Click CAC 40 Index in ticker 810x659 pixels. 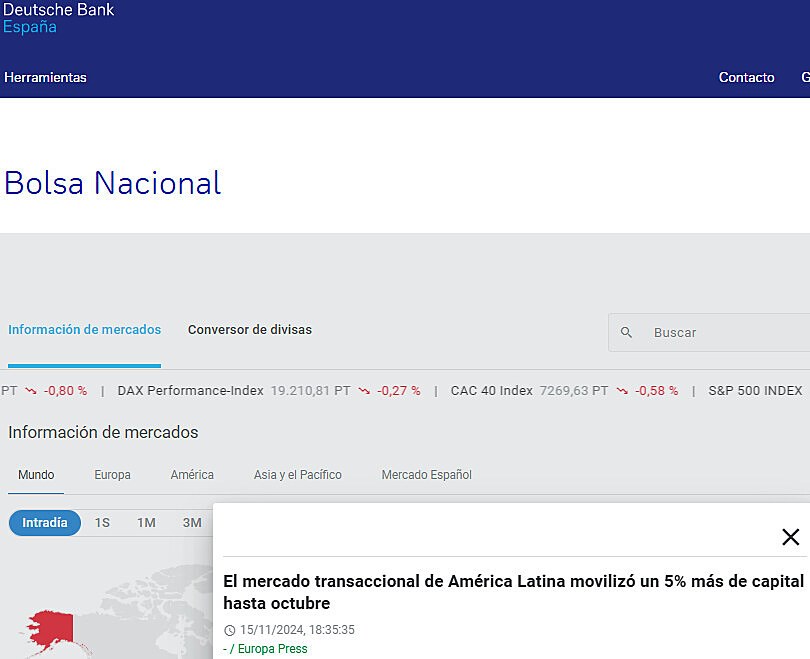coord(491,390)
